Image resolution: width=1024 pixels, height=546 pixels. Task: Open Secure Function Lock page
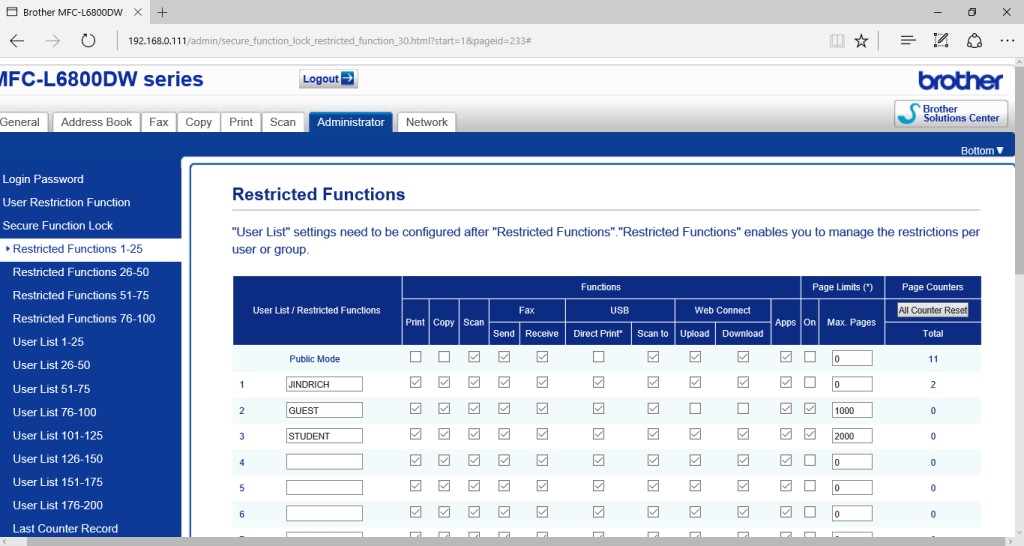[x=57, y=225]
